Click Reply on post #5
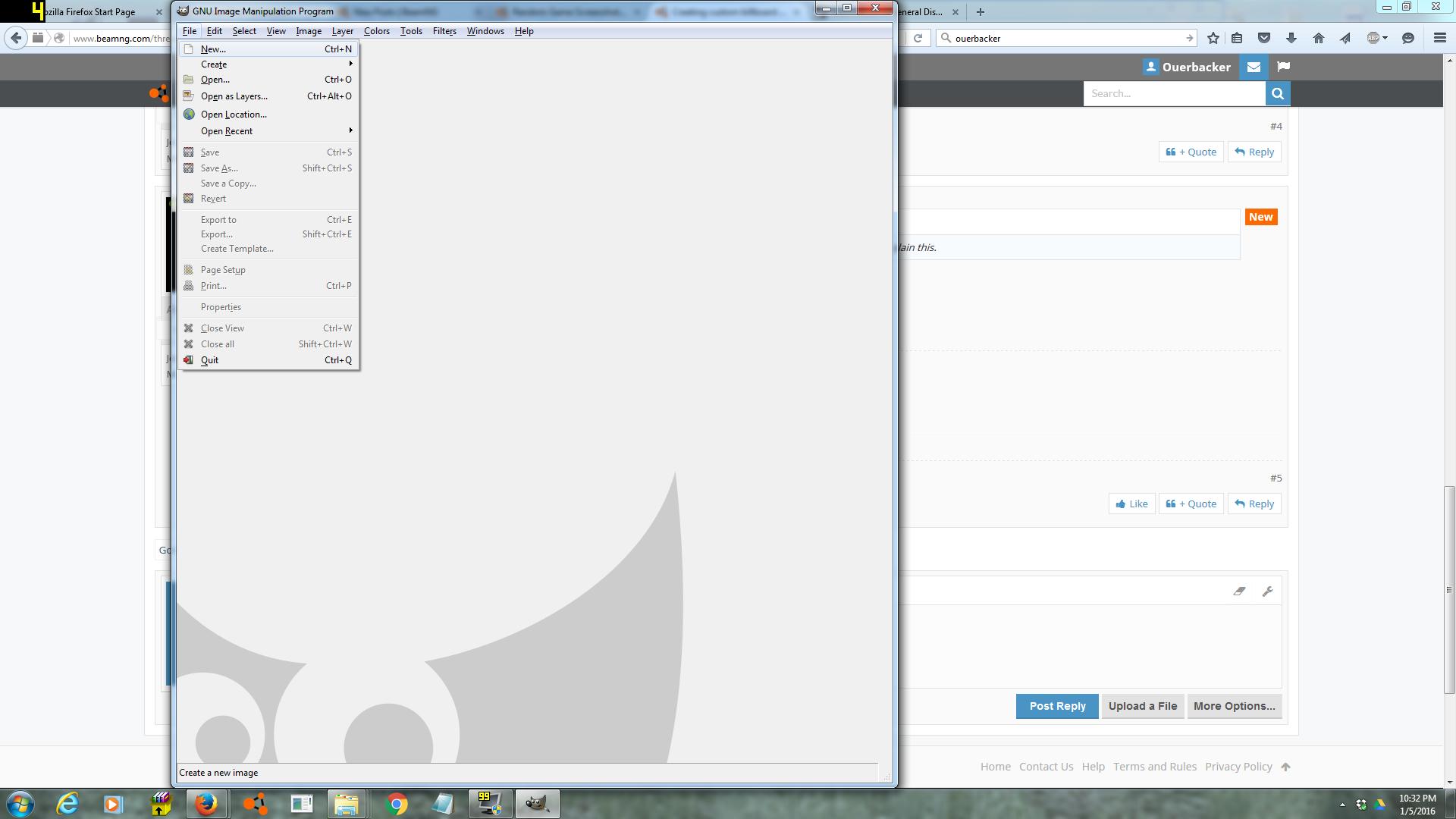1456x819 pixels. (x=1254, y=504)
